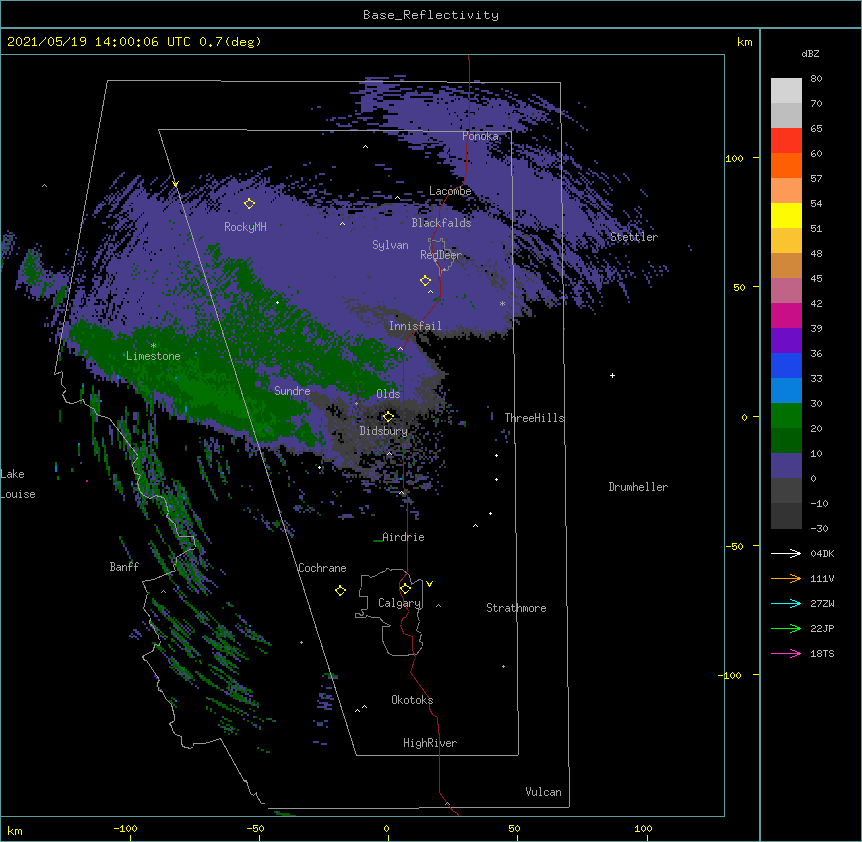Screen dimensions: 862x842
Task: Pick the violet 39-36 dBZ swatch
Action: [786, 341]
